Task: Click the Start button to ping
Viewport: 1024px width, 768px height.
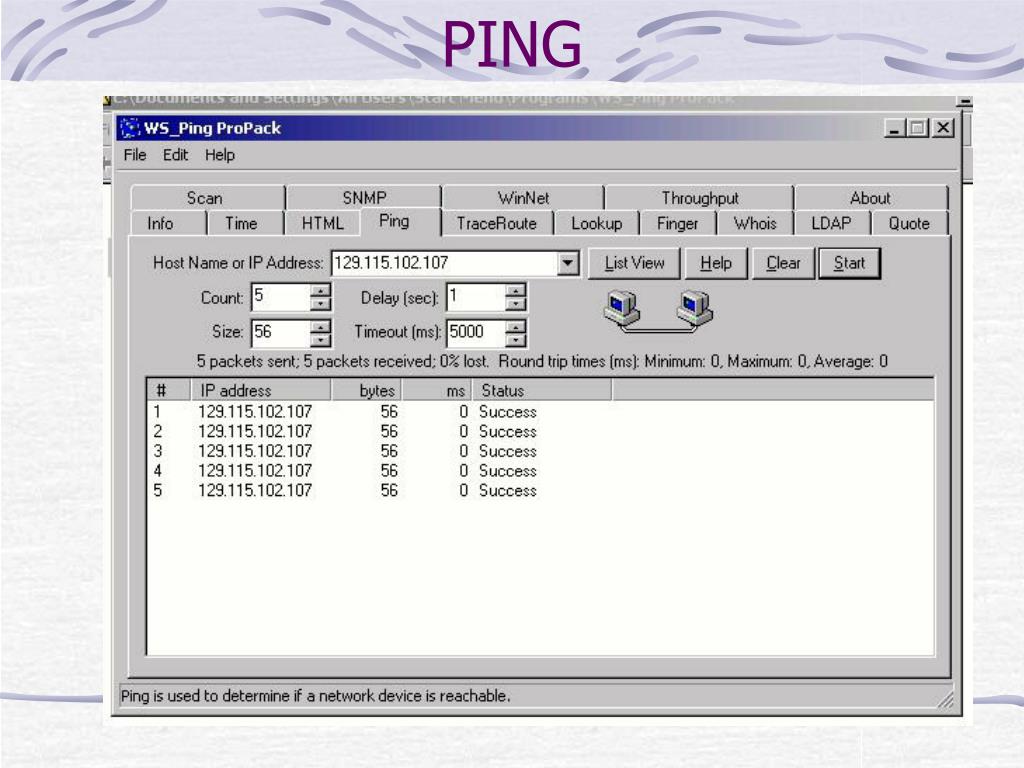Action: [x=849, y=263]
